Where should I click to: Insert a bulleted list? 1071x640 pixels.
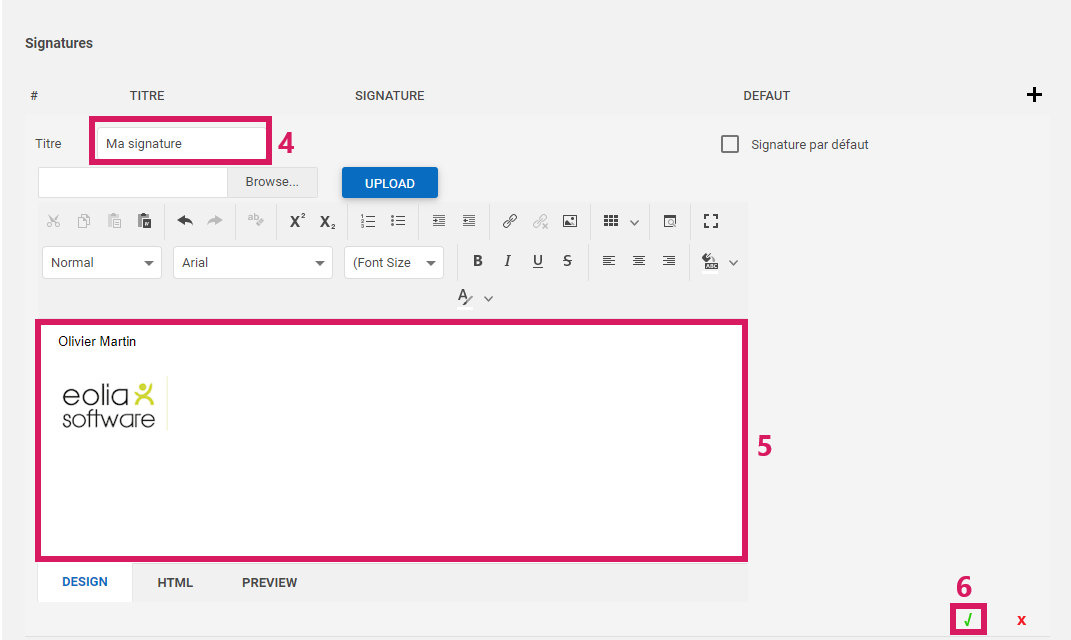tap(398, 221)
